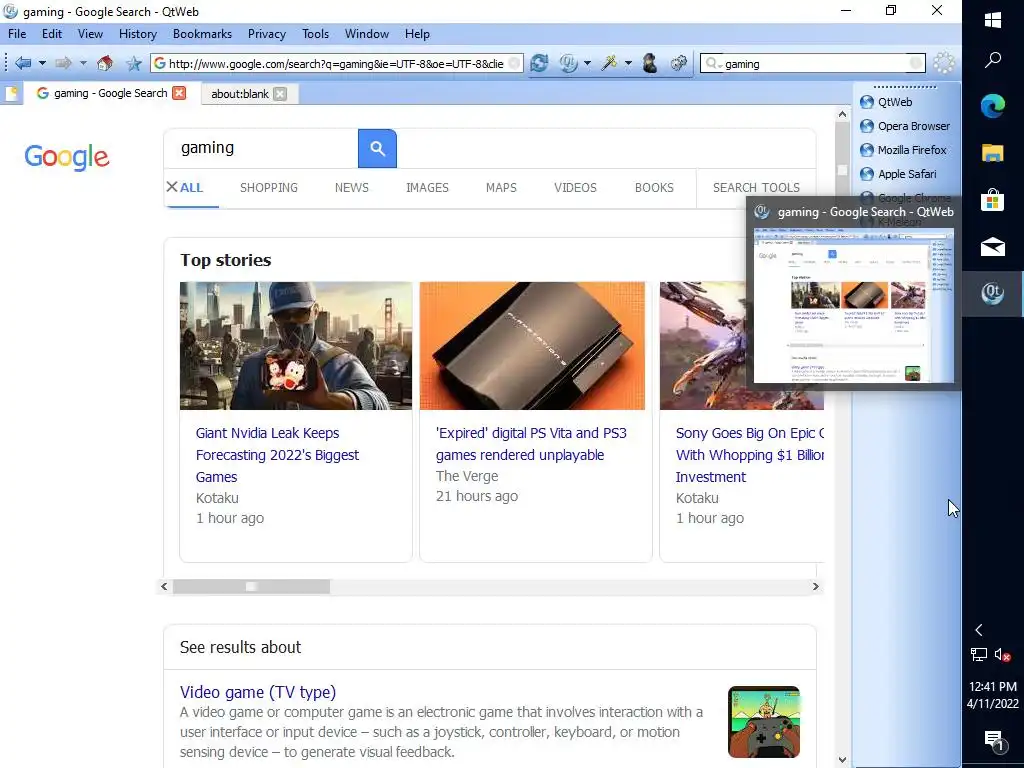Image resolution: width=1024 pixels, height=768 pixels.
Task: Close the about:blank tab
Action: click(x=280, y=94)
